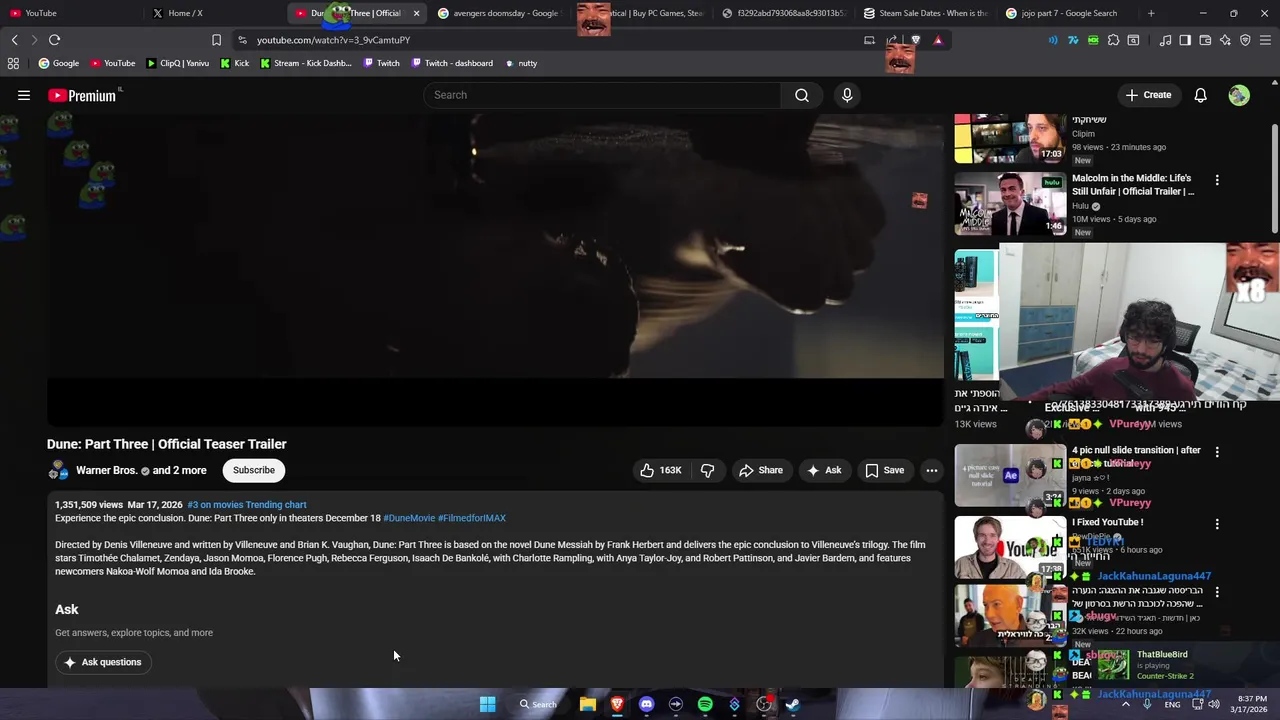
Task: Dislike the Dune trailer video
Action: (707, 470)
